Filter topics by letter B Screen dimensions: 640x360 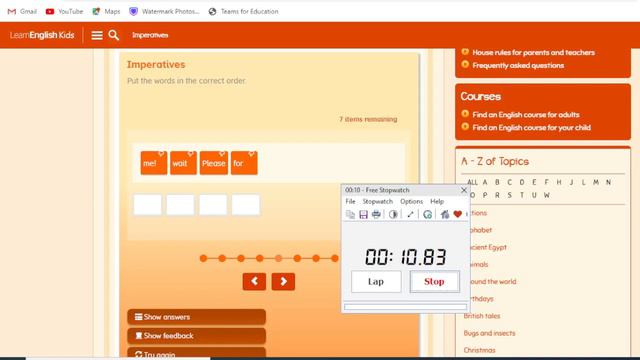pos(497,182)
